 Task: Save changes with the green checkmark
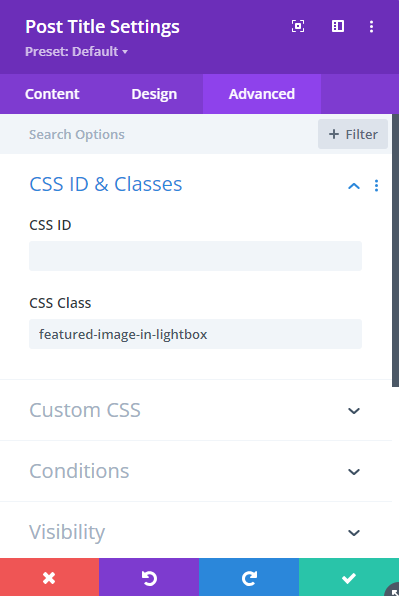349,577
